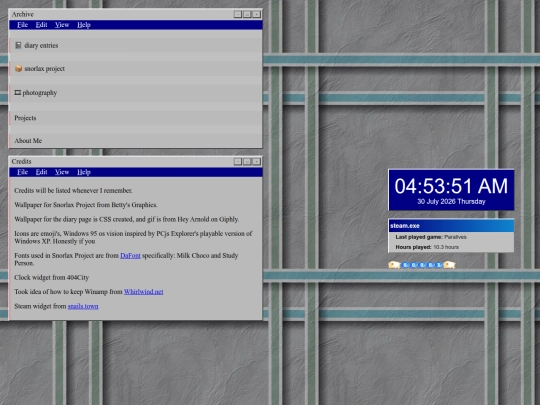Follow the snails.town link

pyautogui.click(x=83, y=306)
